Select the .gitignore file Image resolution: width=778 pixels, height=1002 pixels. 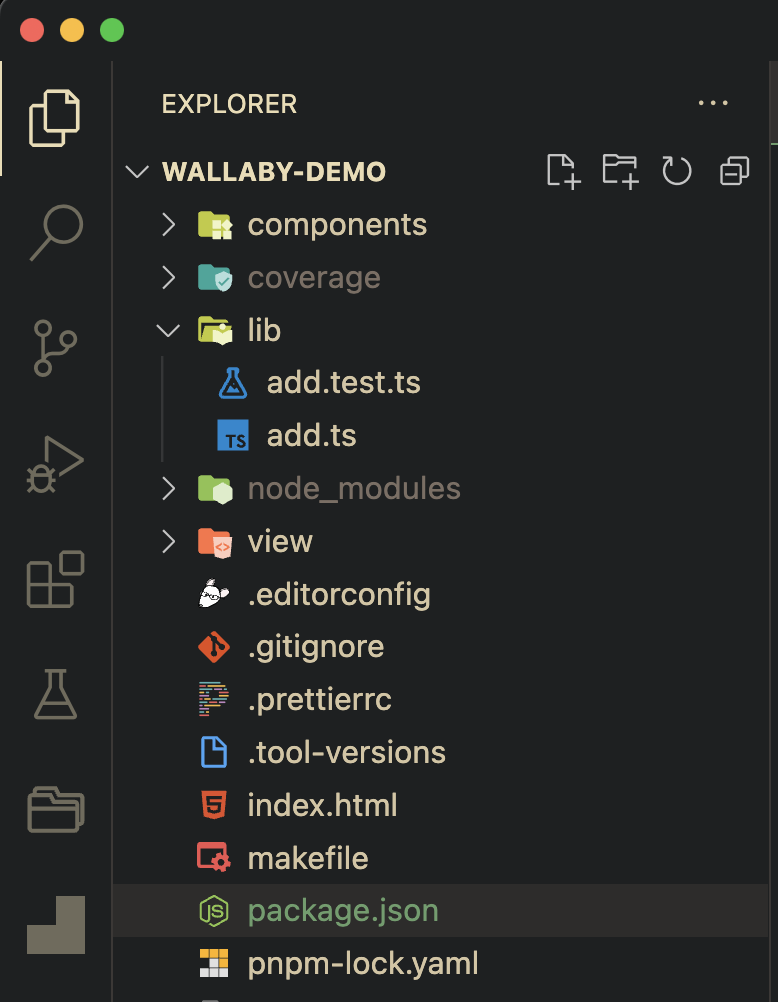pos(316,646)
